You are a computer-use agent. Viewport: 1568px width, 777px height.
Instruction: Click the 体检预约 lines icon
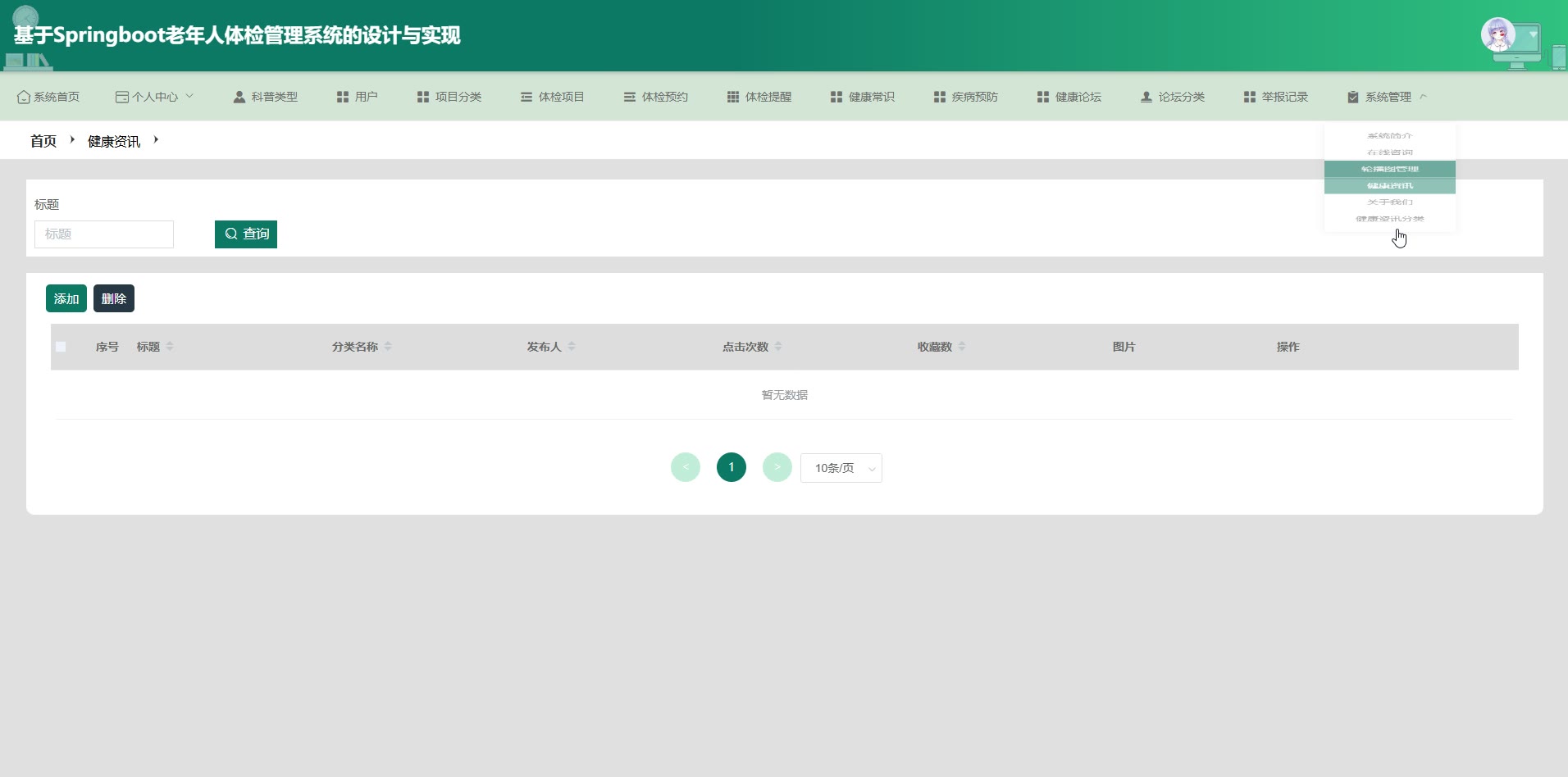(x=630, y=97)
